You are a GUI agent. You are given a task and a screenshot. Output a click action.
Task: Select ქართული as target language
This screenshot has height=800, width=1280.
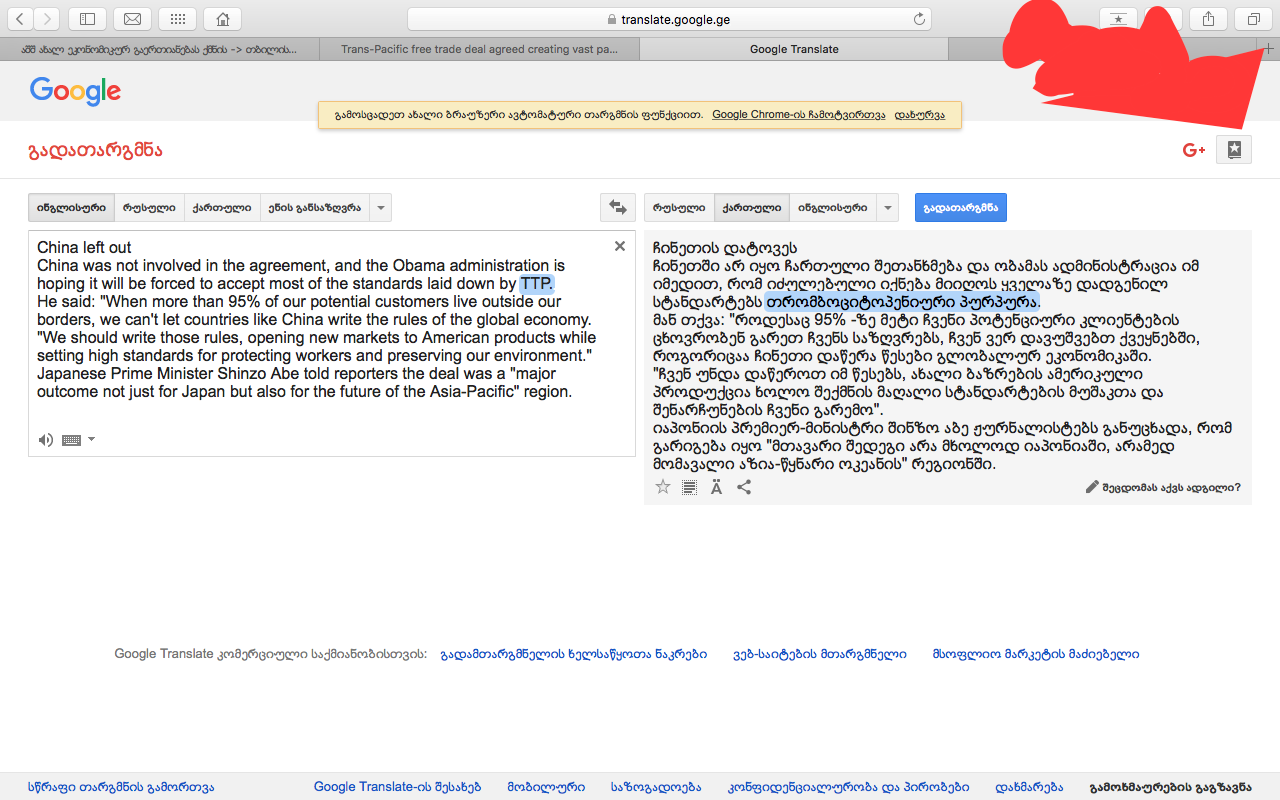pos(751,208)
